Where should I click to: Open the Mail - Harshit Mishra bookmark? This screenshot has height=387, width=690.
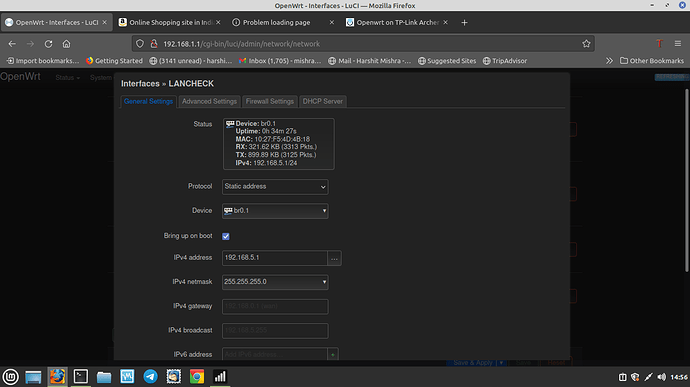pos(370,61)
